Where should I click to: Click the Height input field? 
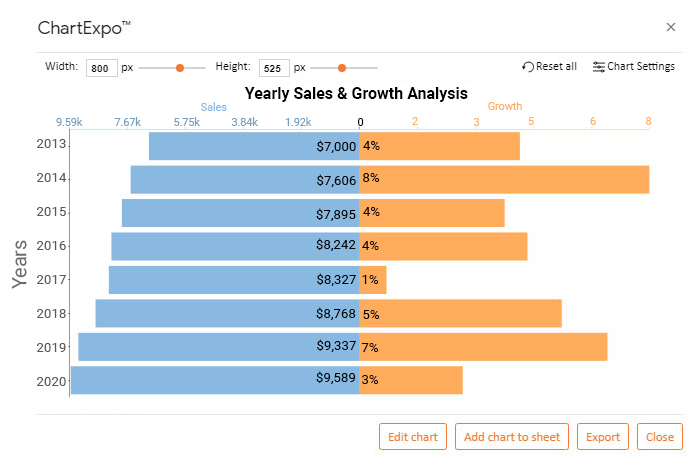click(274, 68)
